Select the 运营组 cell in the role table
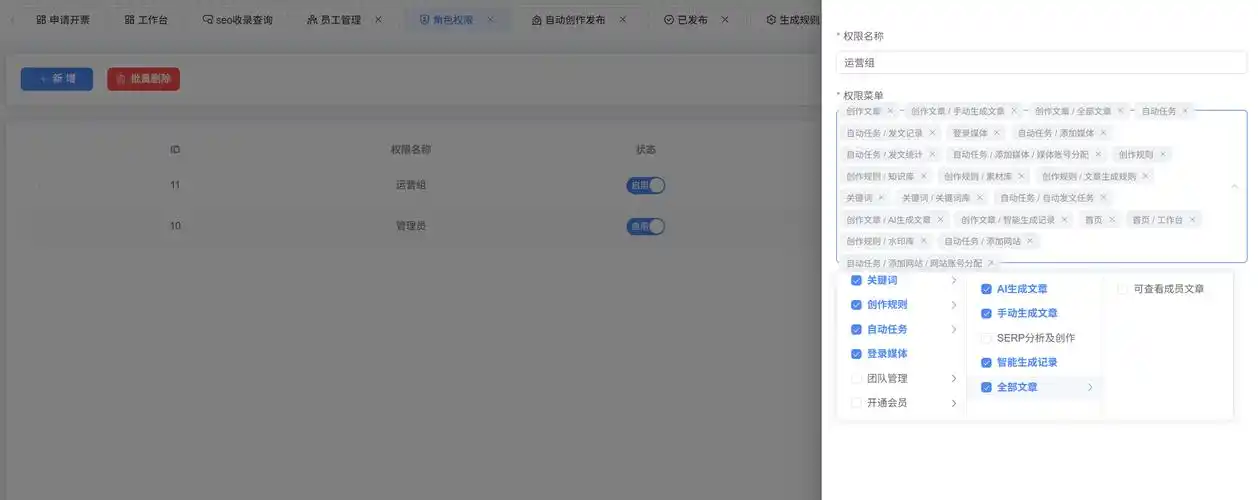This screenshot has width=1258, height=500. 410,185
